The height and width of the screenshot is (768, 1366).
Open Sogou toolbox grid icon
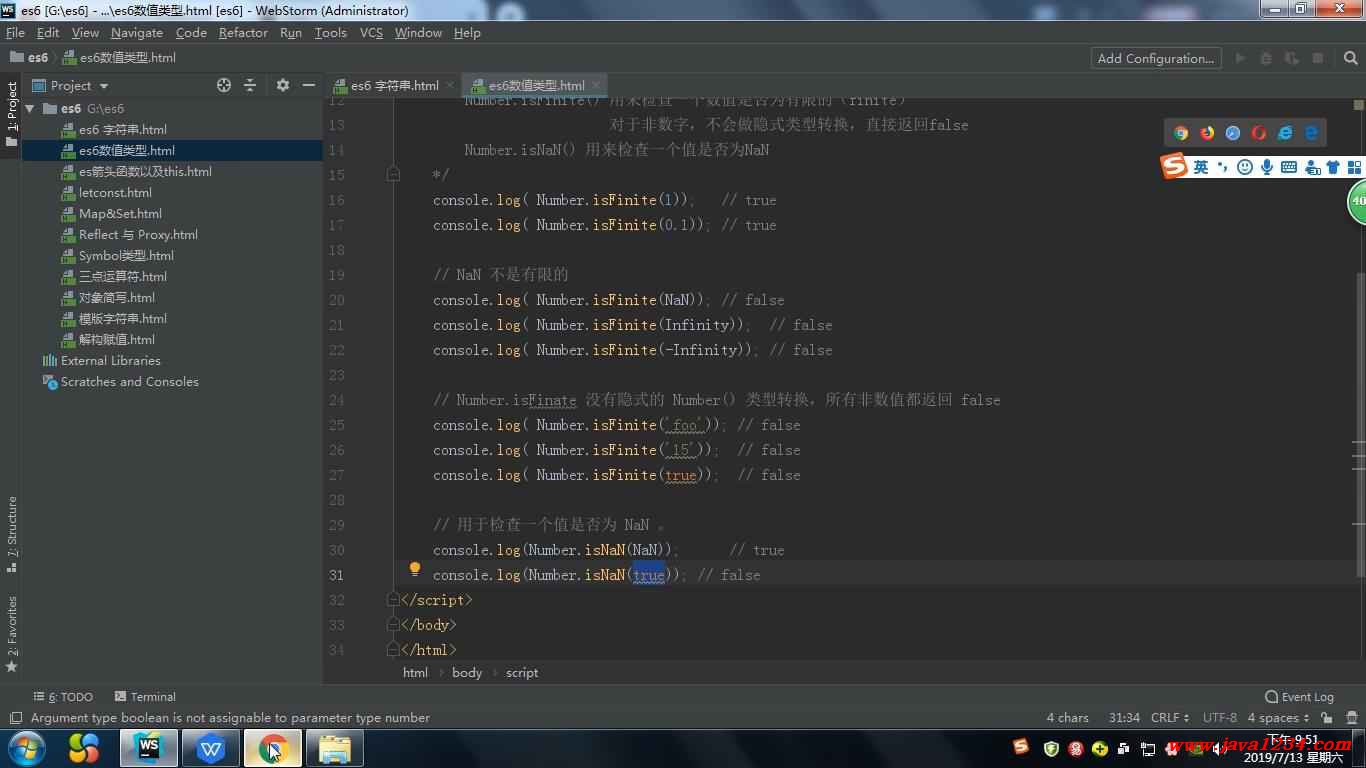tap(1355, 167)
